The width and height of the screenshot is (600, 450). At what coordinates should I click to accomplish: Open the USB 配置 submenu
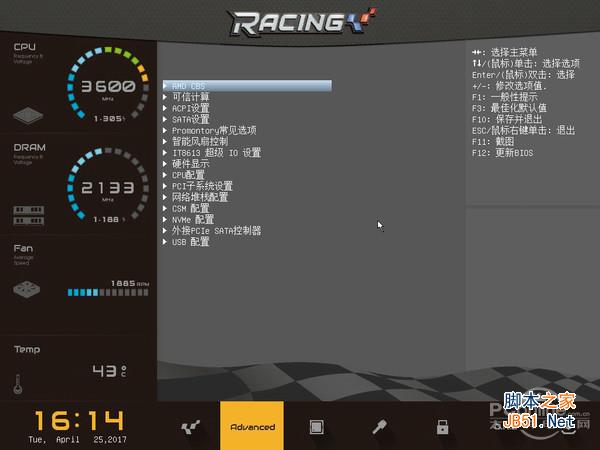pos(191,241)
